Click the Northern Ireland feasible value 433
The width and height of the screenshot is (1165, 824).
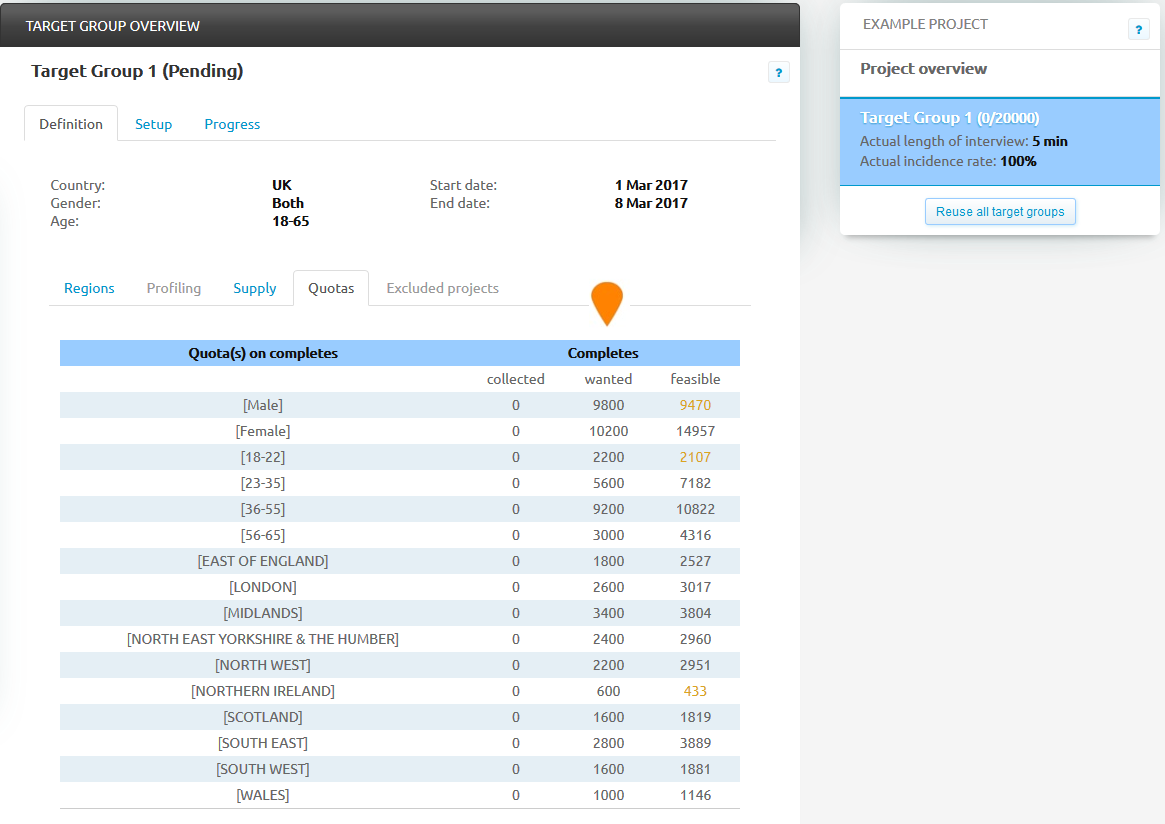695,691
